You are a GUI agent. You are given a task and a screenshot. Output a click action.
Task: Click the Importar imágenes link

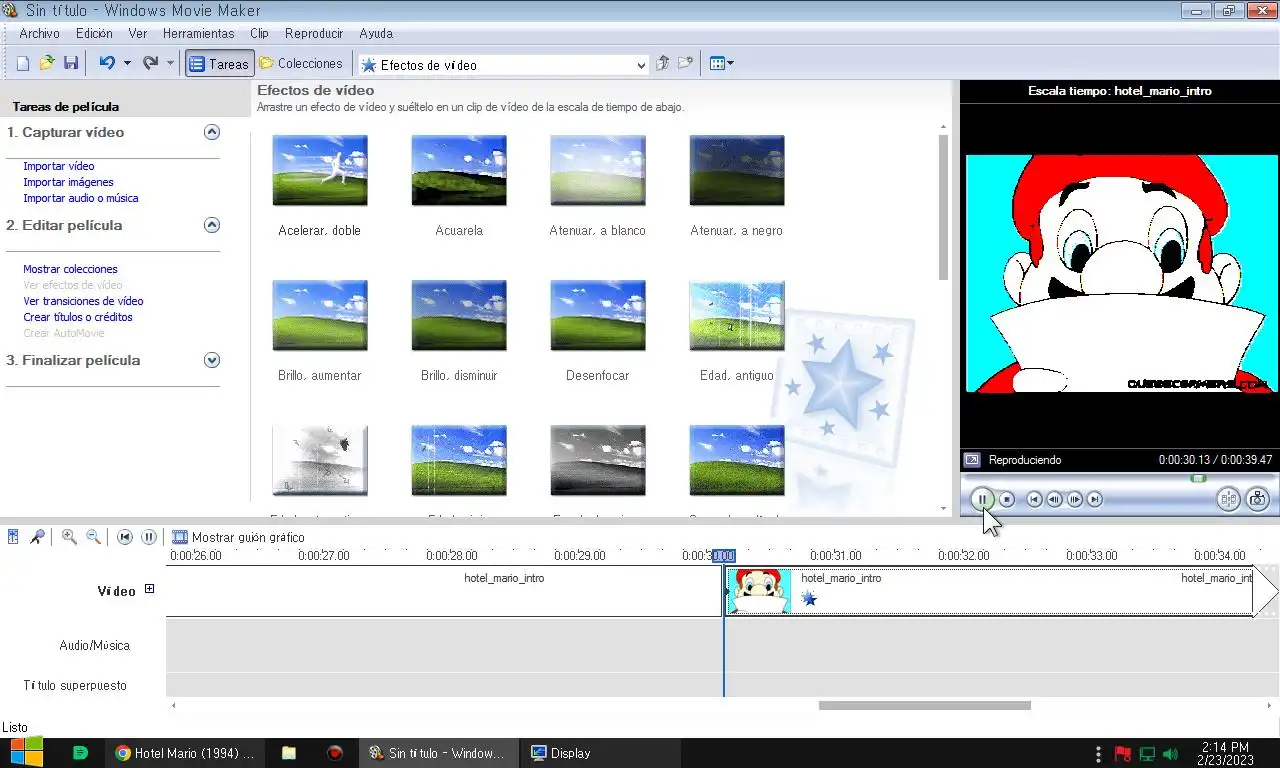pos(68,182)
